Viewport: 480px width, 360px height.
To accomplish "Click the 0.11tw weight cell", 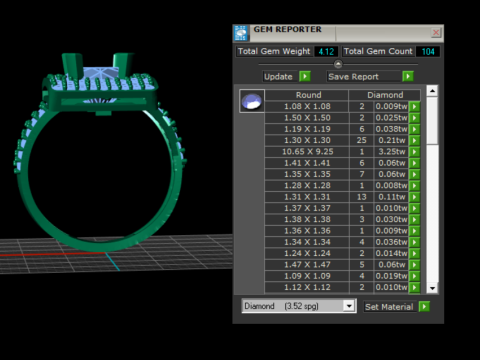I will click(x=391, y=197).
